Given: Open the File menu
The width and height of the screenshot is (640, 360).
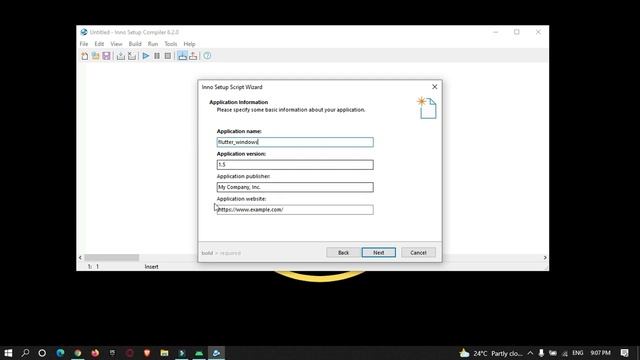Looking at the screenshot, I should [x=84, y=44].
